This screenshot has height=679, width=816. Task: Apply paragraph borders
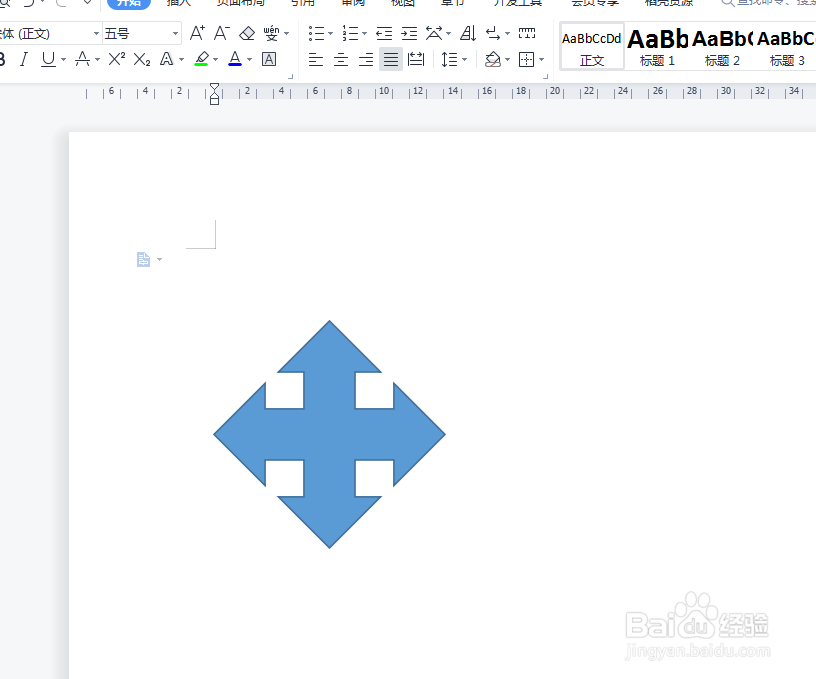527,59
